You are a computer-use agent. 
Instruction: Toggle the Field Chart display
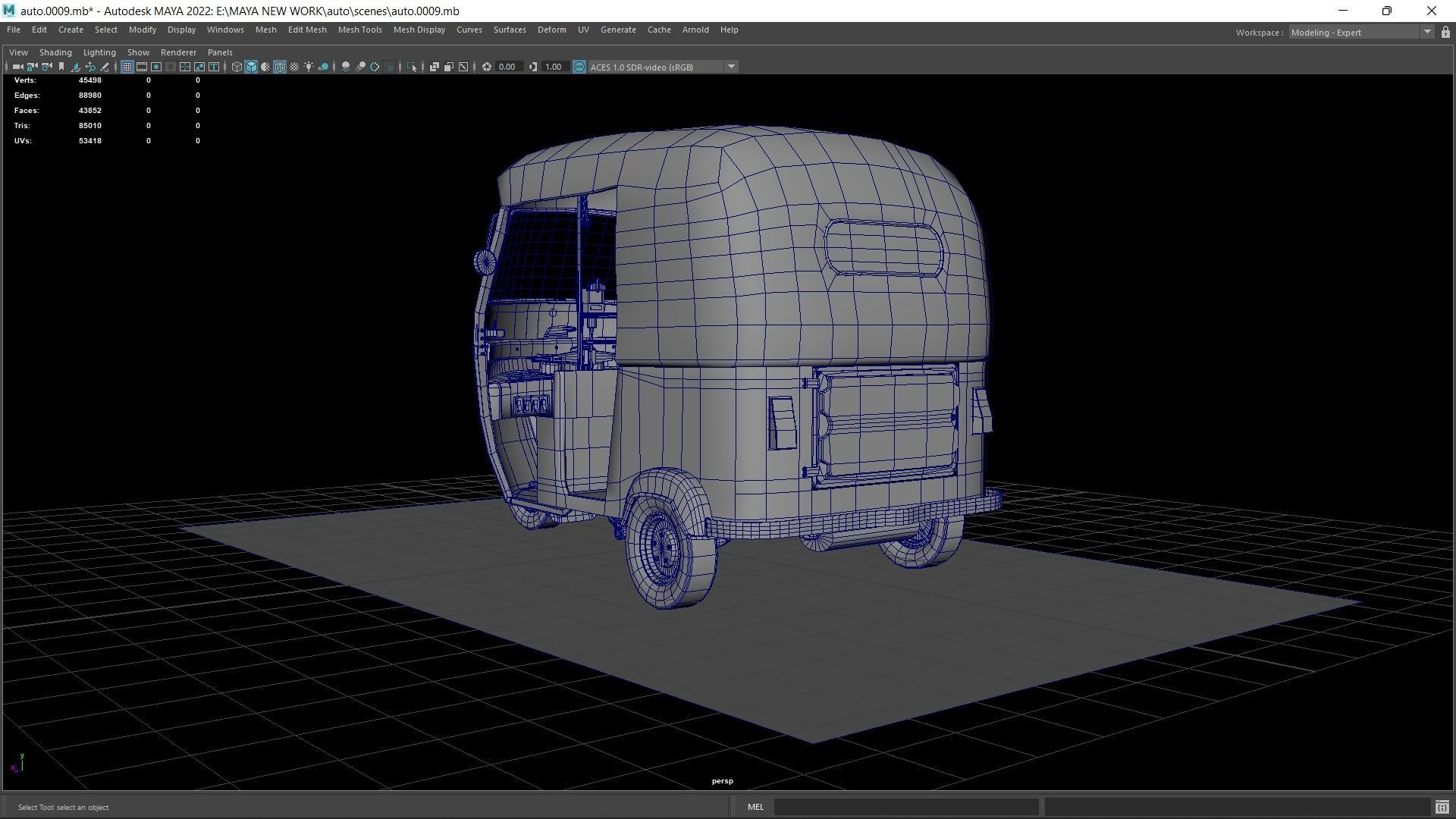(x=185, y=67)
